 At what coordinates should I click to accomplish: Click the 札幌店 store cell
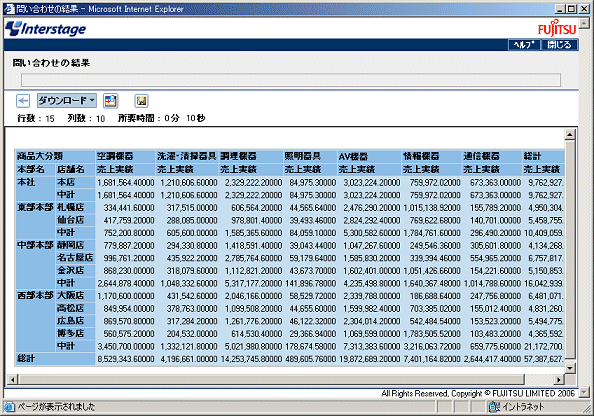pos(75,207)
